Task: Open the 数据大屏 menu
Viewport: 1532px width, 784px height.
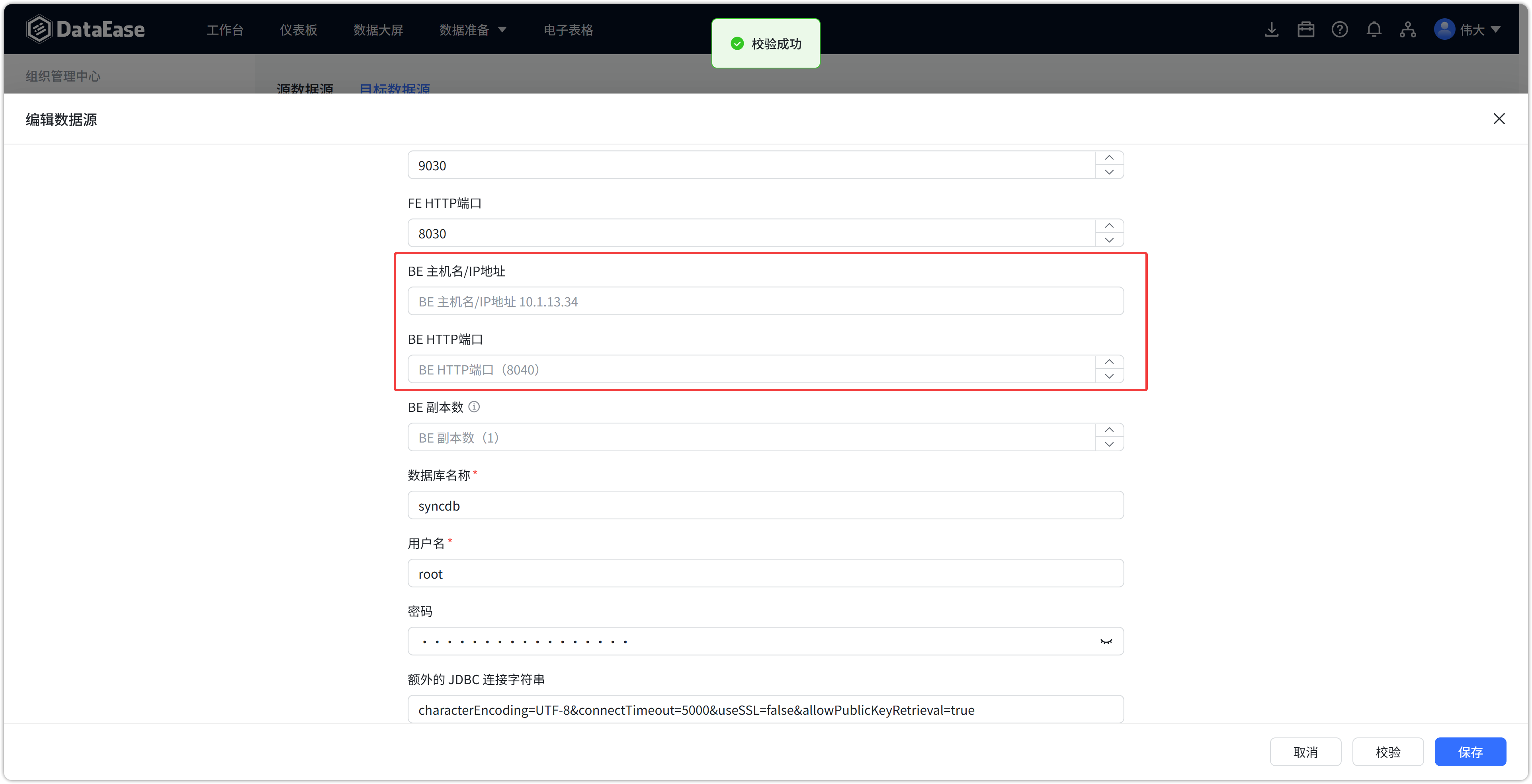Action: (x=378, y=30)
